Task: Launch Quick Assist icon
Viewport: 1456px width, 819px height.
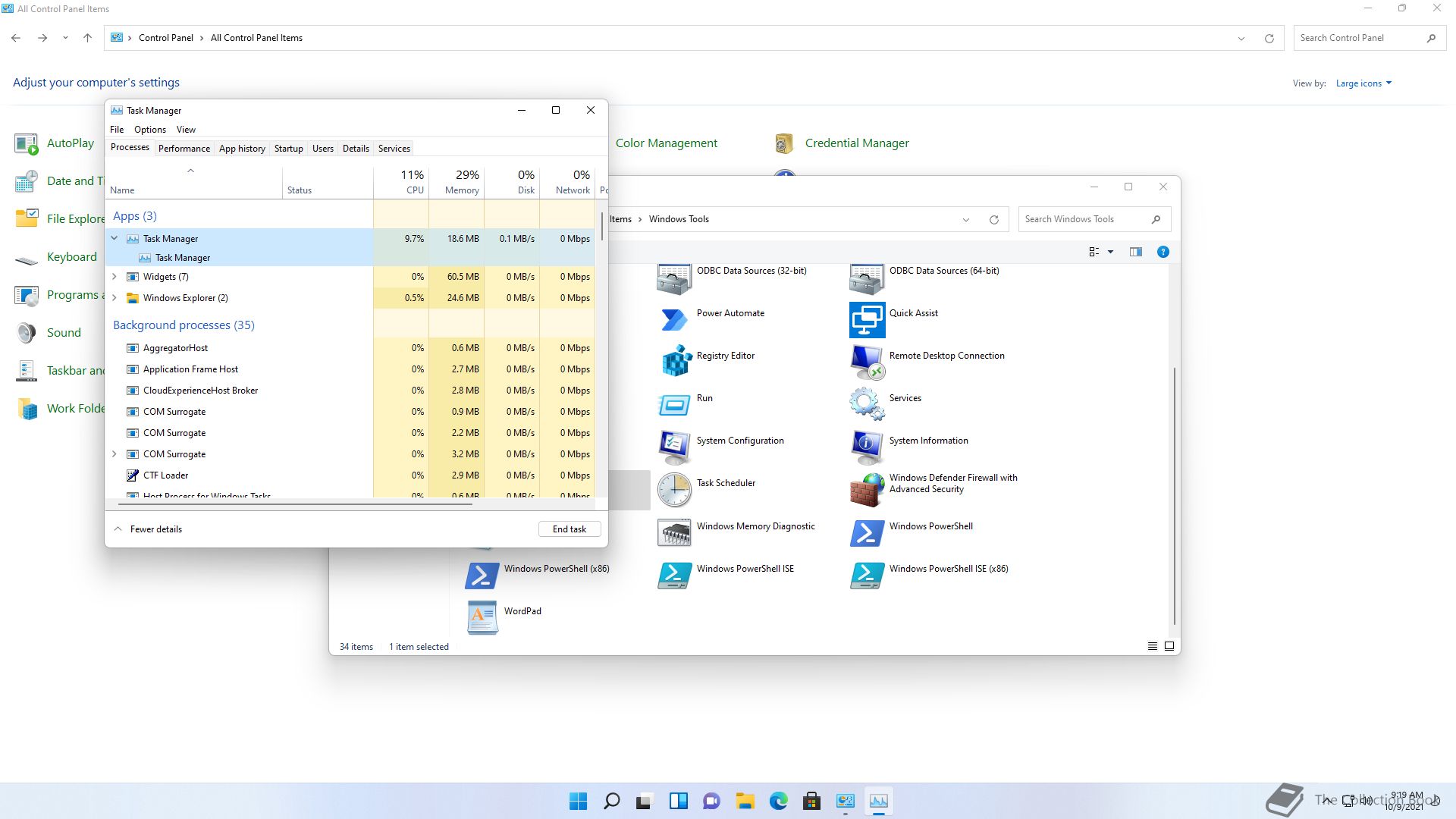Action: point(867,320)
